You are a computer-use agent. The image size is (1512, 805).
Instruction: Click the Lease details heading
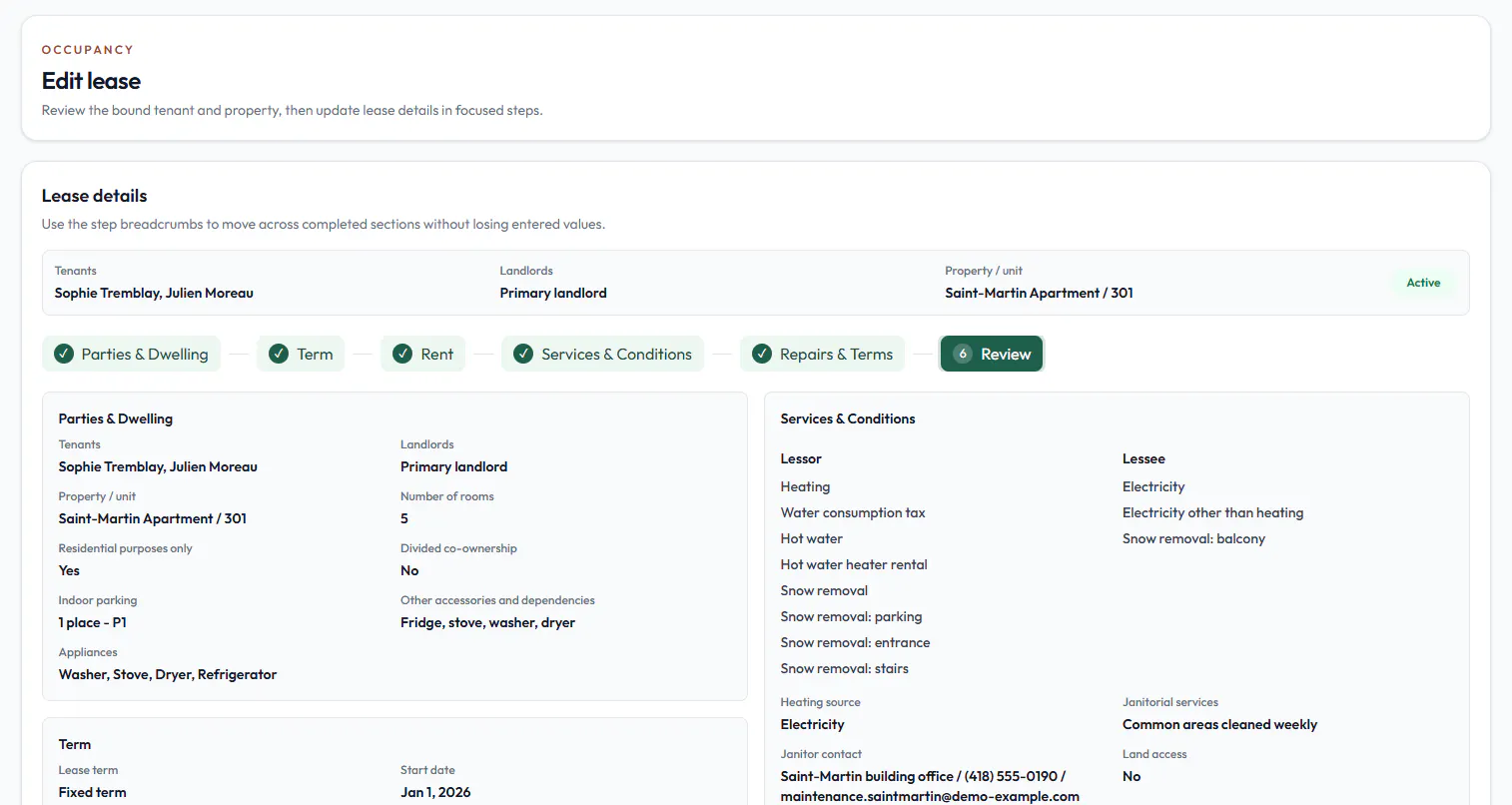[95, 196]
